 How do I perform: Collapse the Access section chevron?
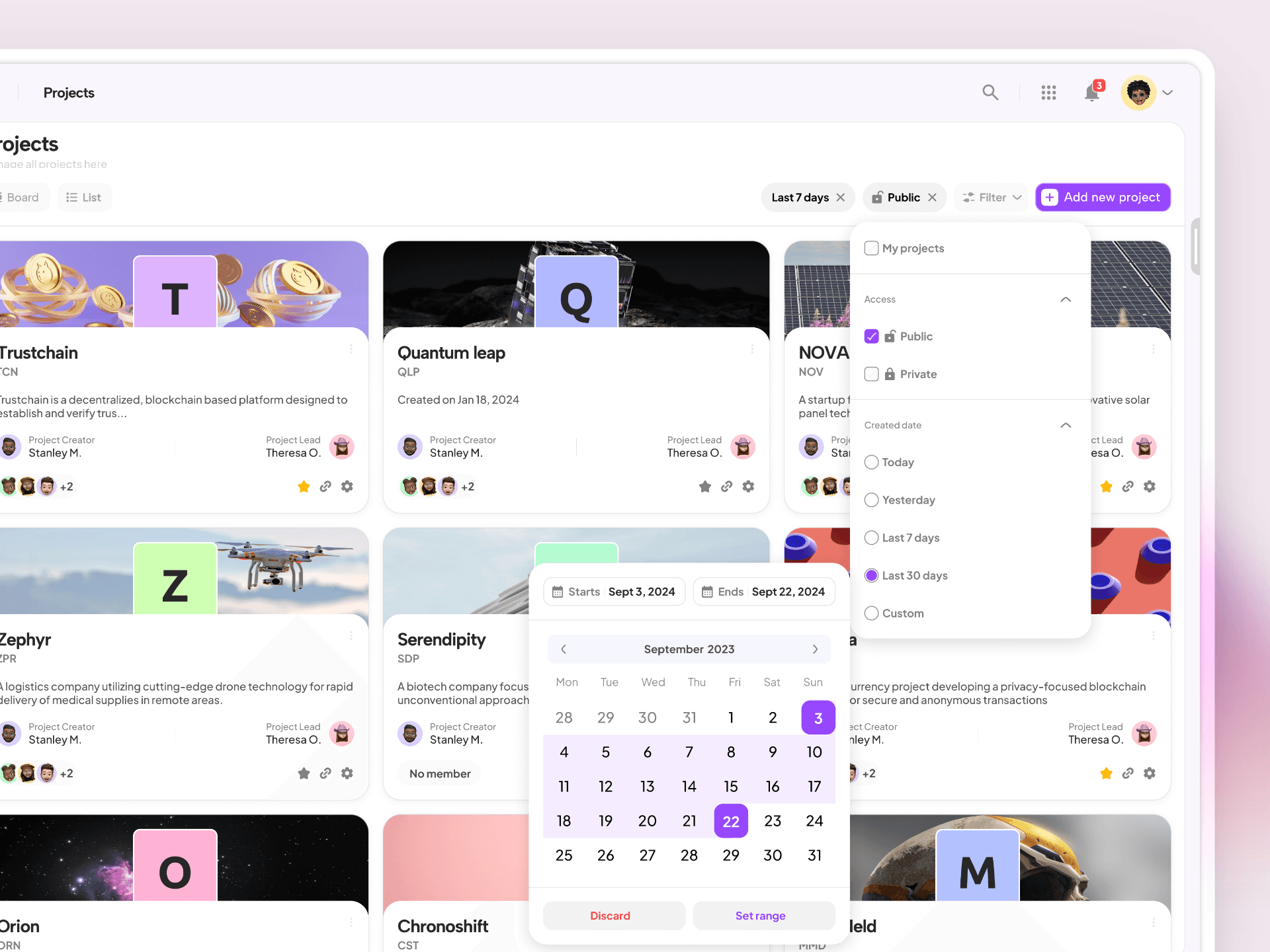1065,299
